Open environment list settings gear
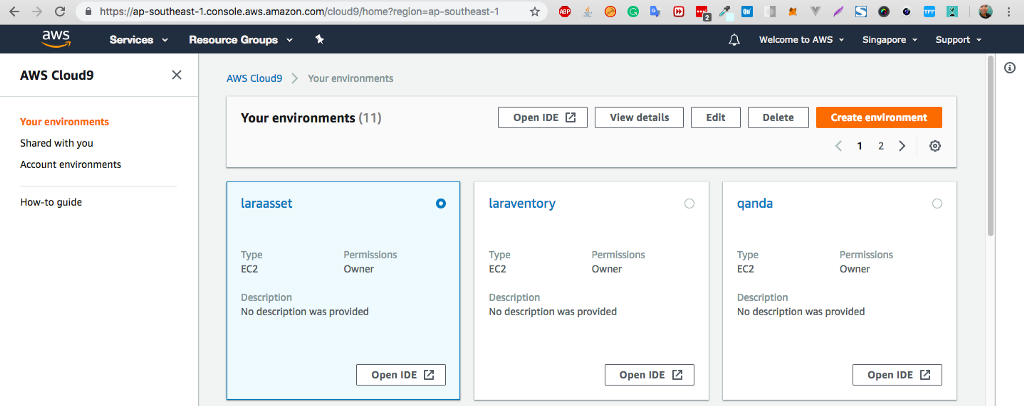 tap(935, 146)
